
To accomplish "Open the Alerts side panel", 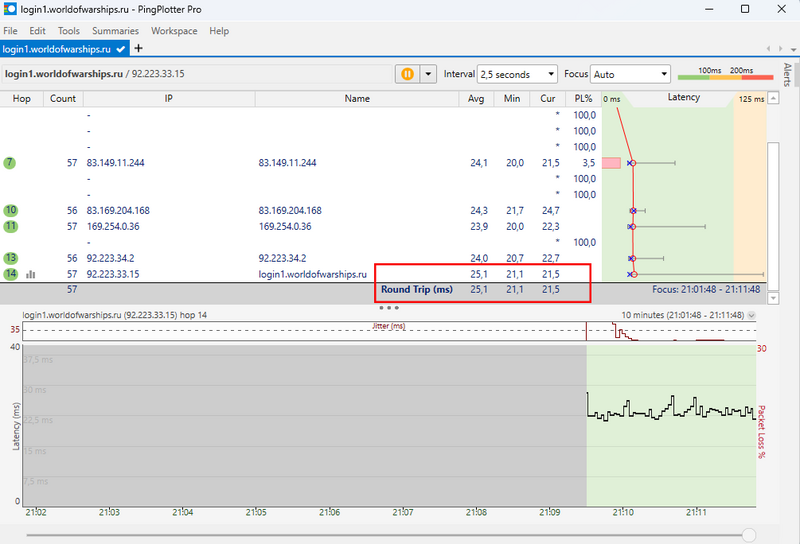I will (x=787, y=75).
